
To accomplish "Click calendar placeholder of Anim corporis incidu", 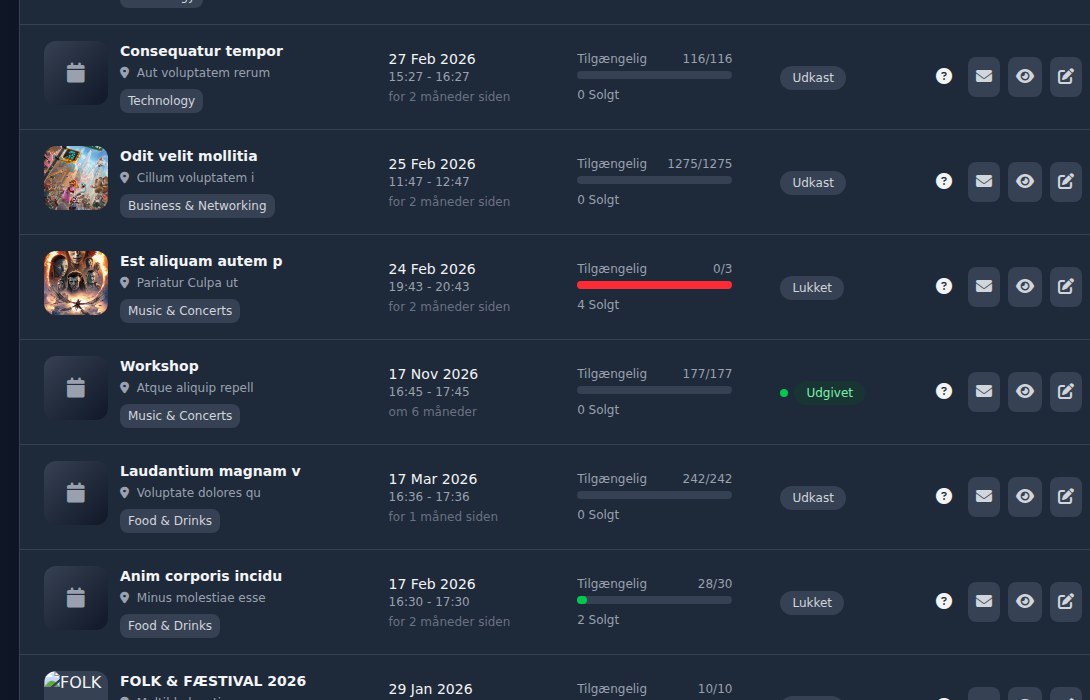I will [x=76, y=598].
